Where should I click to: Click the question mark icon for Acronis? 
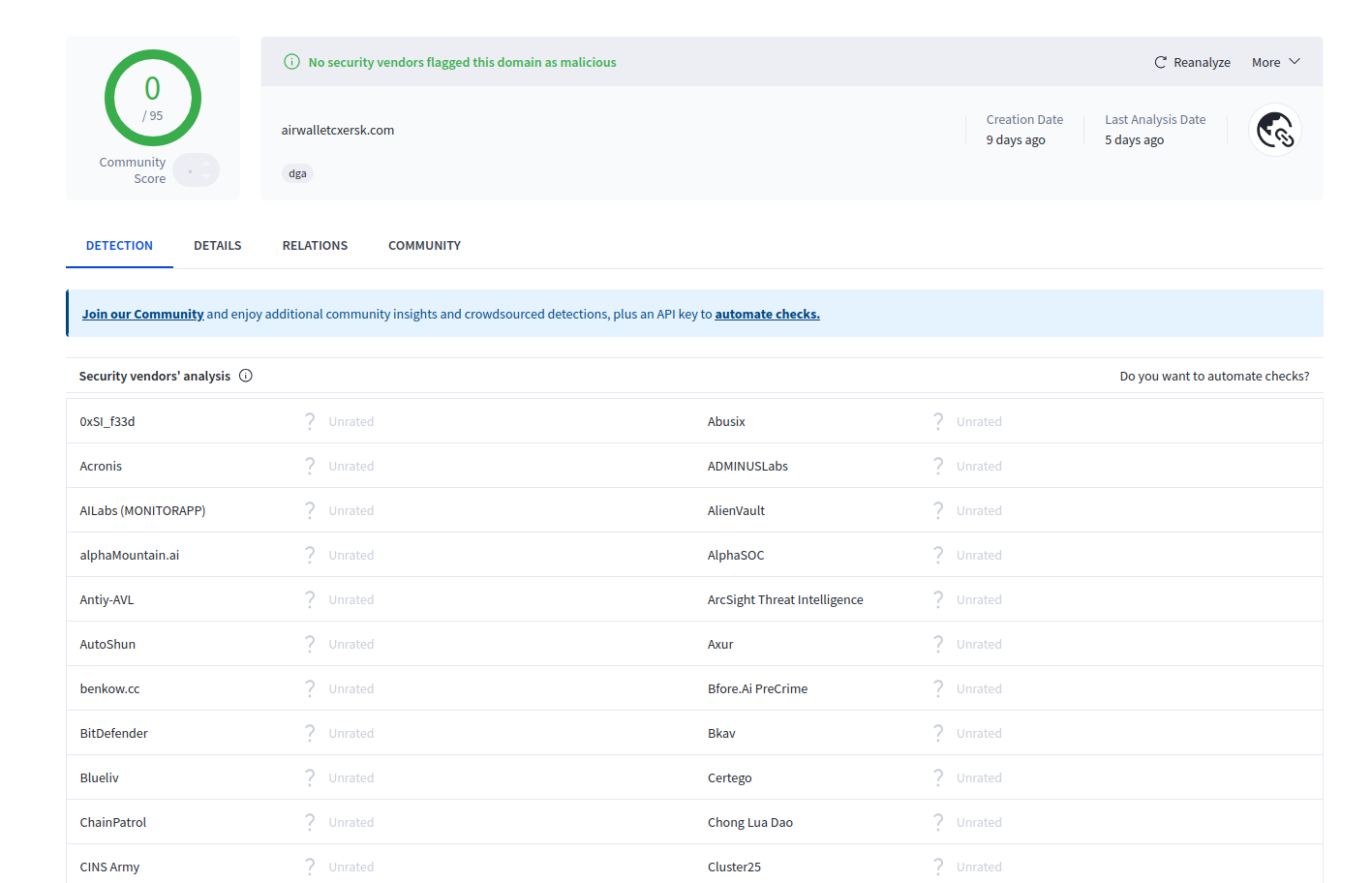(x=310, y=466)
